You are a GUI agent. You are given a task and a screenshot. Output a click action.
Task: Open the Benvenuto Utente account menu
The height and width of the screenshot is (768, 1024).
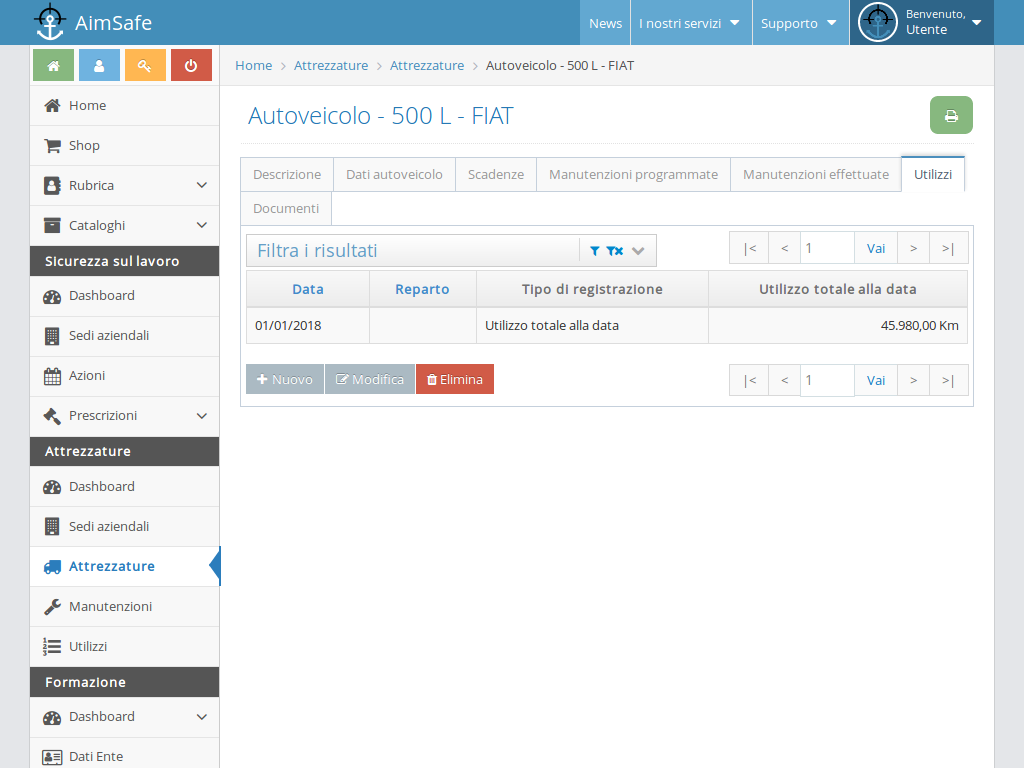coord(921,23)
